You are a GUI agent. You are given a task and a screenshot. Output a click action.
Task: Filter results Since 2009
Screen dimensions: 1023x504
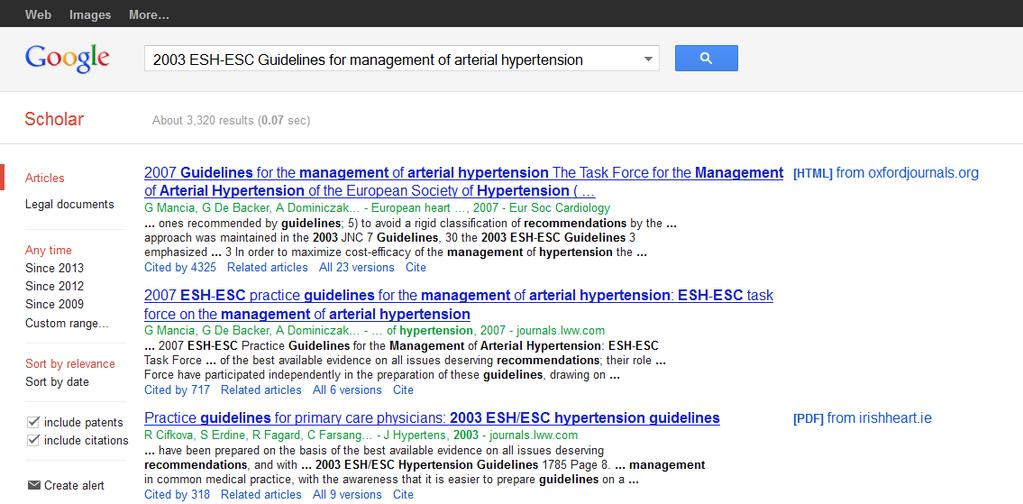(x=54, y=304)
